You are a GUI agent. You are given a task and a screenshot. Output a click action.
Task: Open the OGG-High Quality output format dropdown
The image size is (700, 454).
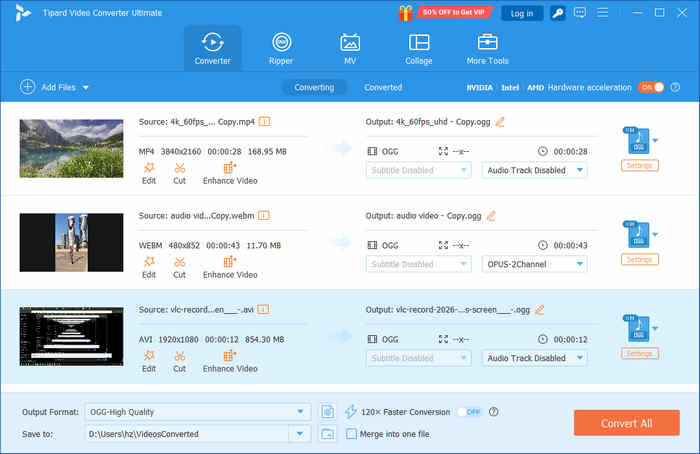coord(197,412)
